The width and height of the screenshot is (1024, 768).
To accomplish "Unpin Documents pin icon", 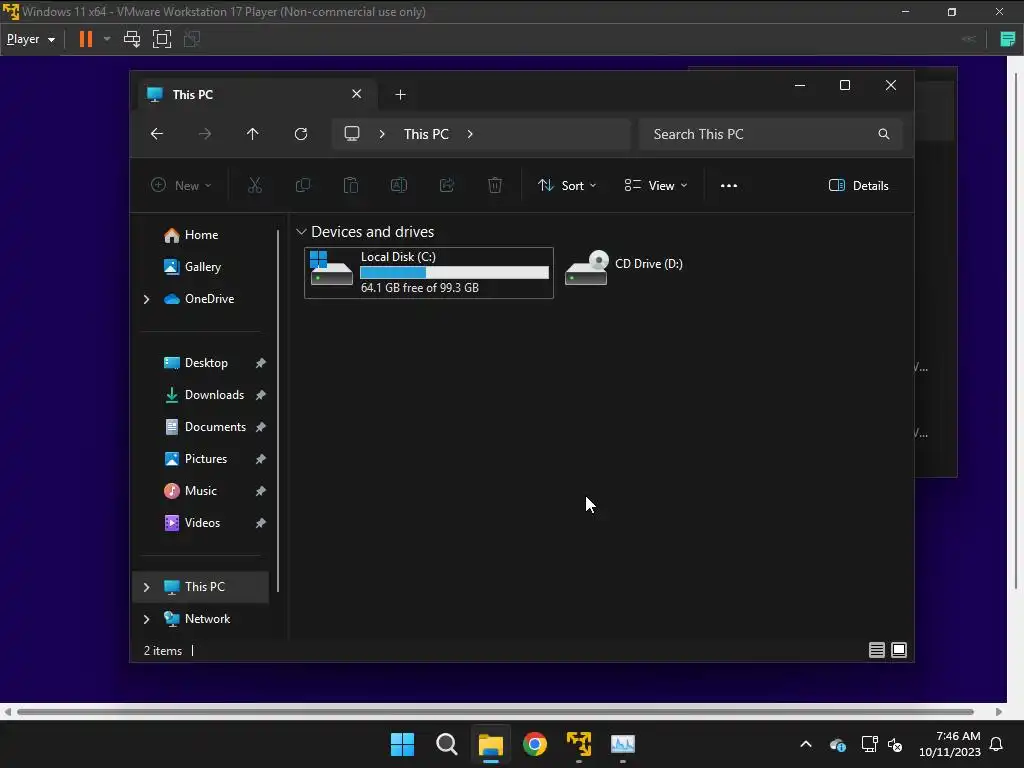I will click(x=261, y=427).
